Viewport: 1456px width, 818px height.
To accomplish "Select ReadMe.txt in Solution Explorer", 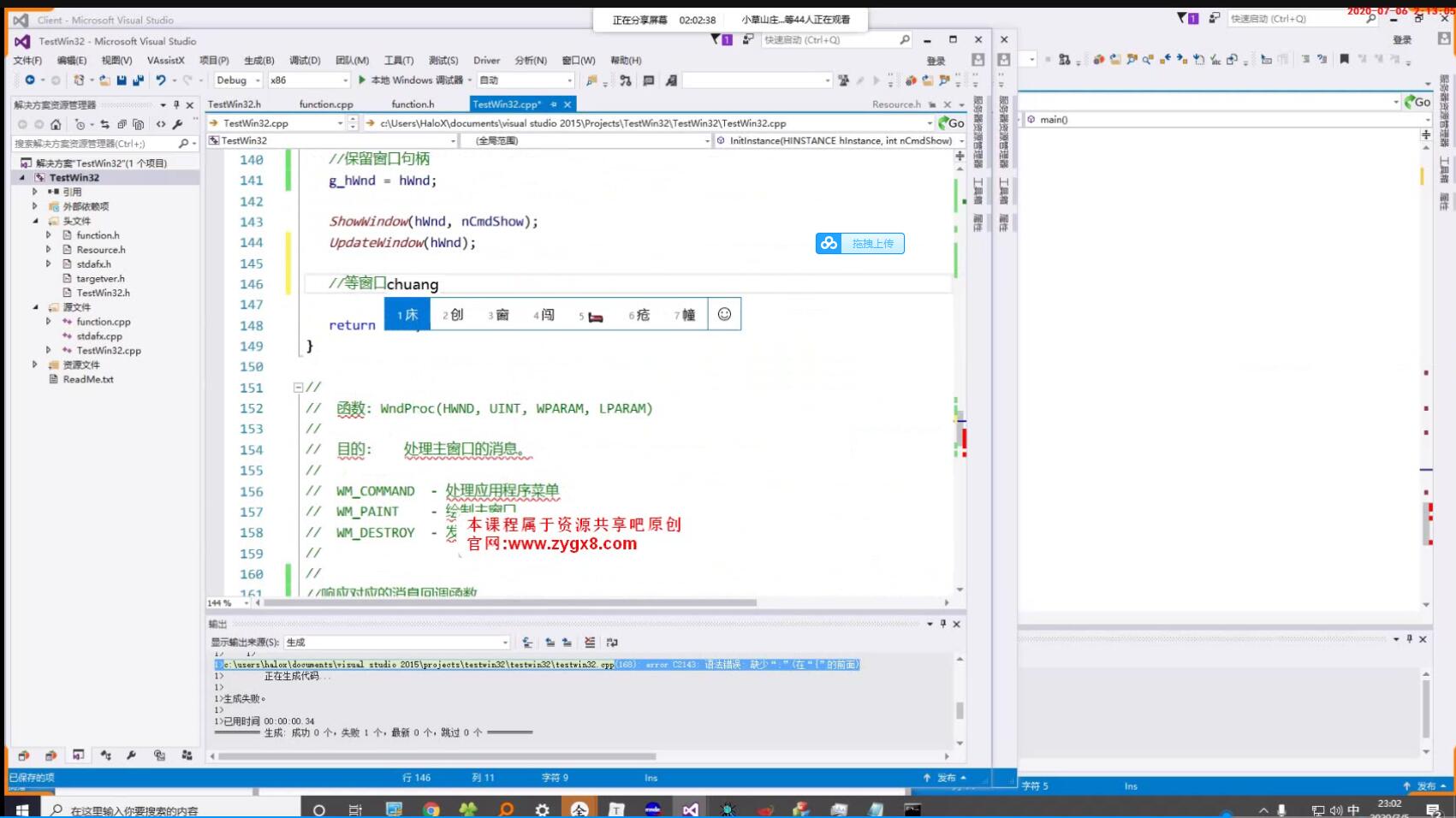I will click(88, 379).
